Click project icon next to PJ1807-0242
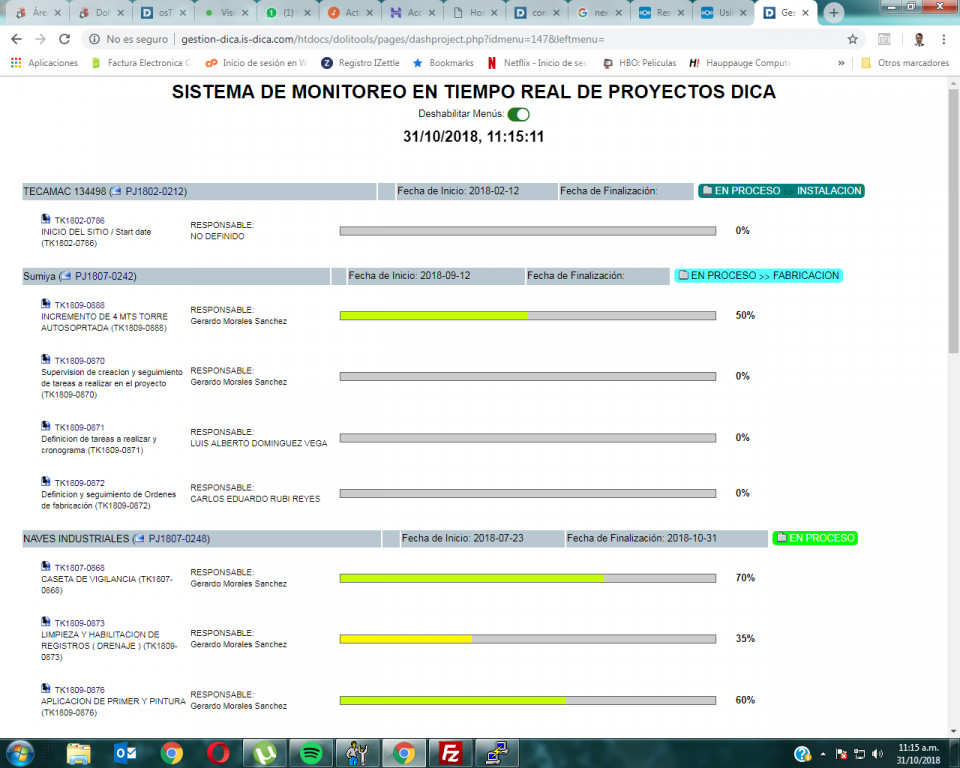This screenshot has height=768, width=960. click(66, 276)
